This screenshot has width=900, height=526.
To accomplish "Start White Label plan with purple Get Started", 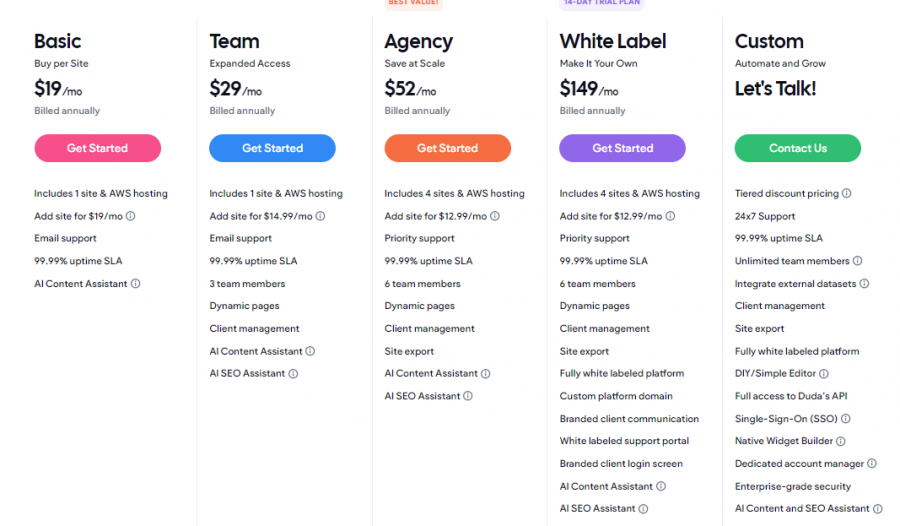I will coord(622,148).
